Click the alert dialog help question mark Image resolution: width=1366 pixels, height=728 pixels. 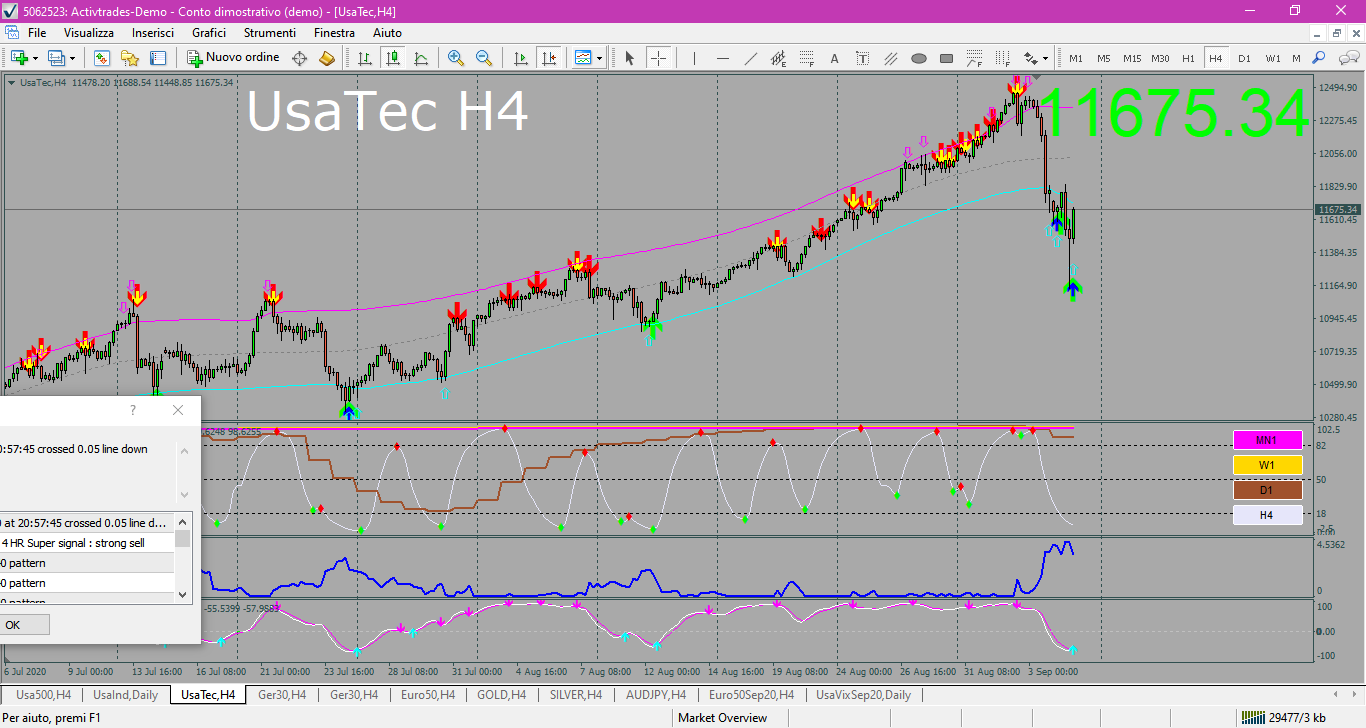point(133,410)
